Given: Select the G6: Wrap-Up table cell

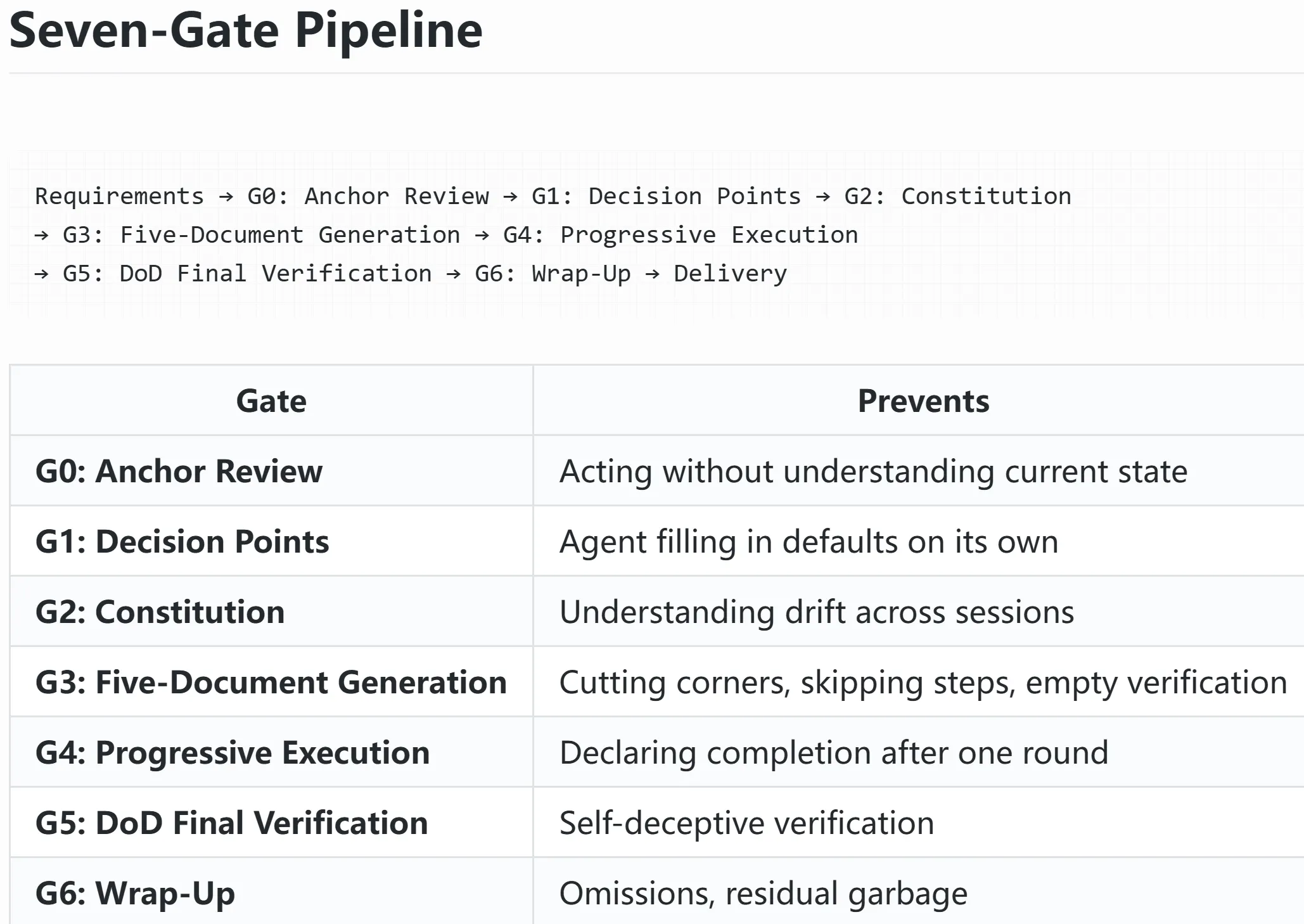Looking at the screenshot, I should pyautogui.click(x=271, y=891).
